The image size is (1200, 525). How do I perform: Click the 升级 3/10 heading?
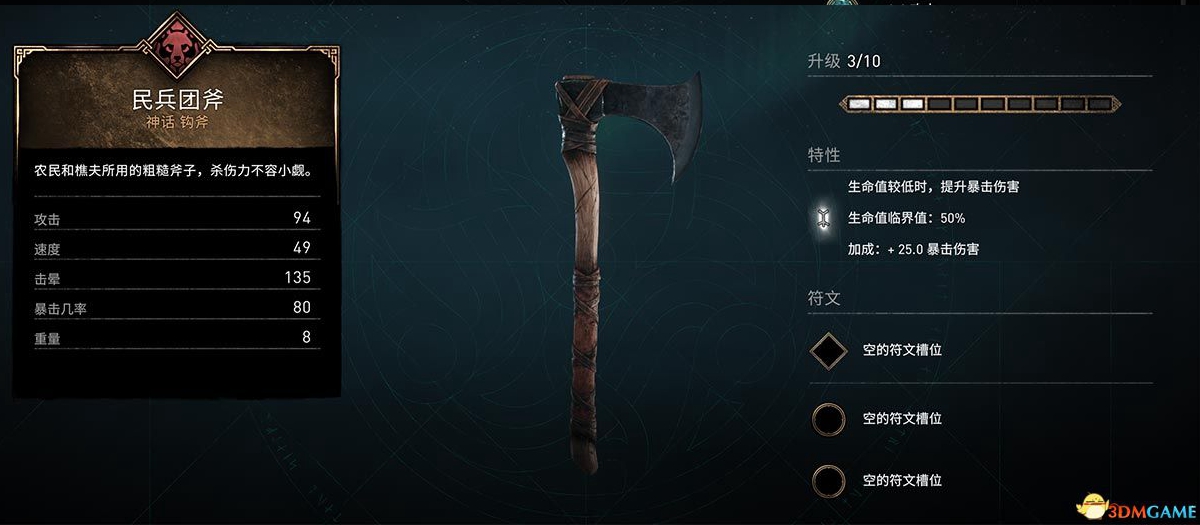click(x=844, y=61)
